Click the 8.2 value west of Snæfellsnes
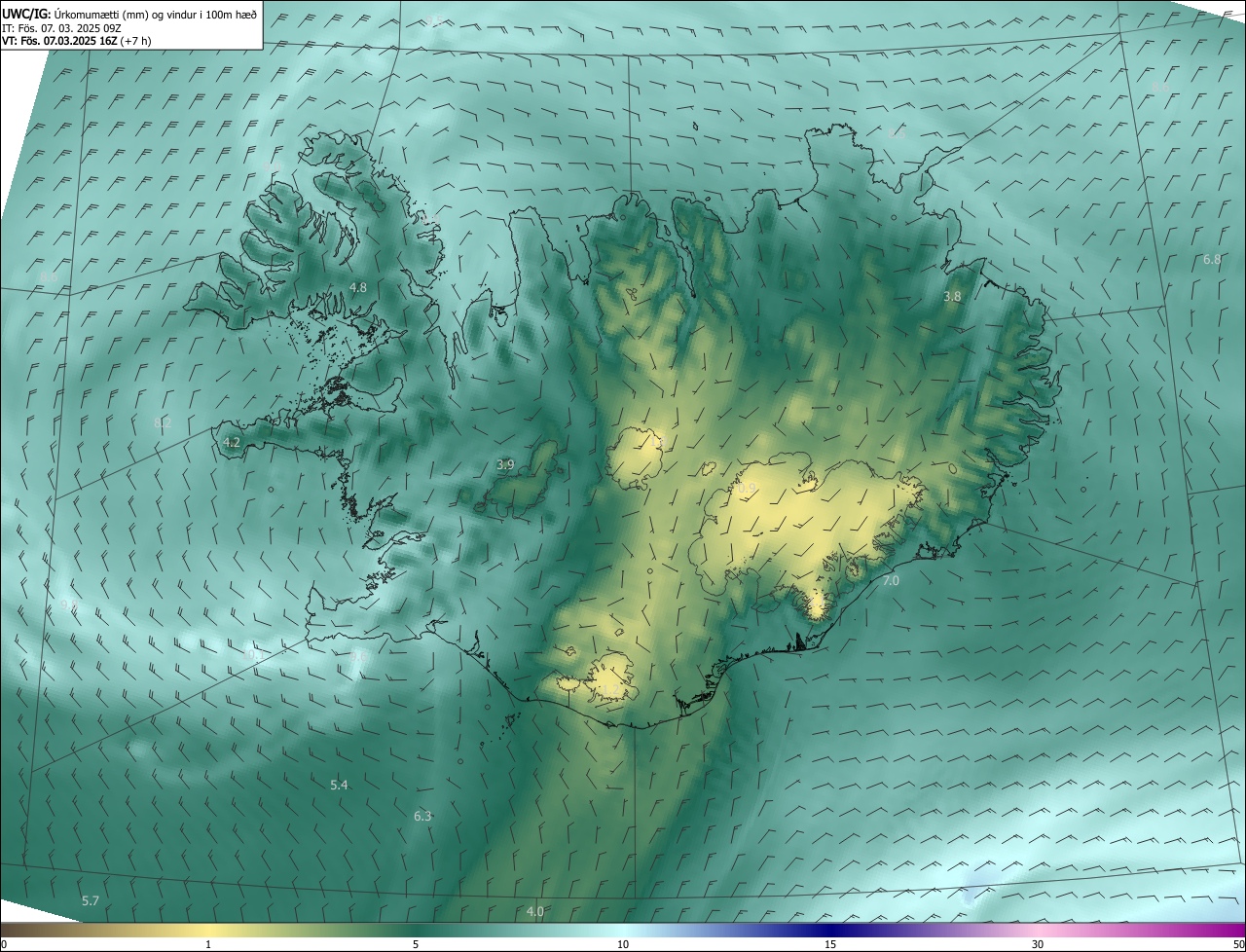This screenshot has width=1246, height=952. [x=163, y=422]
